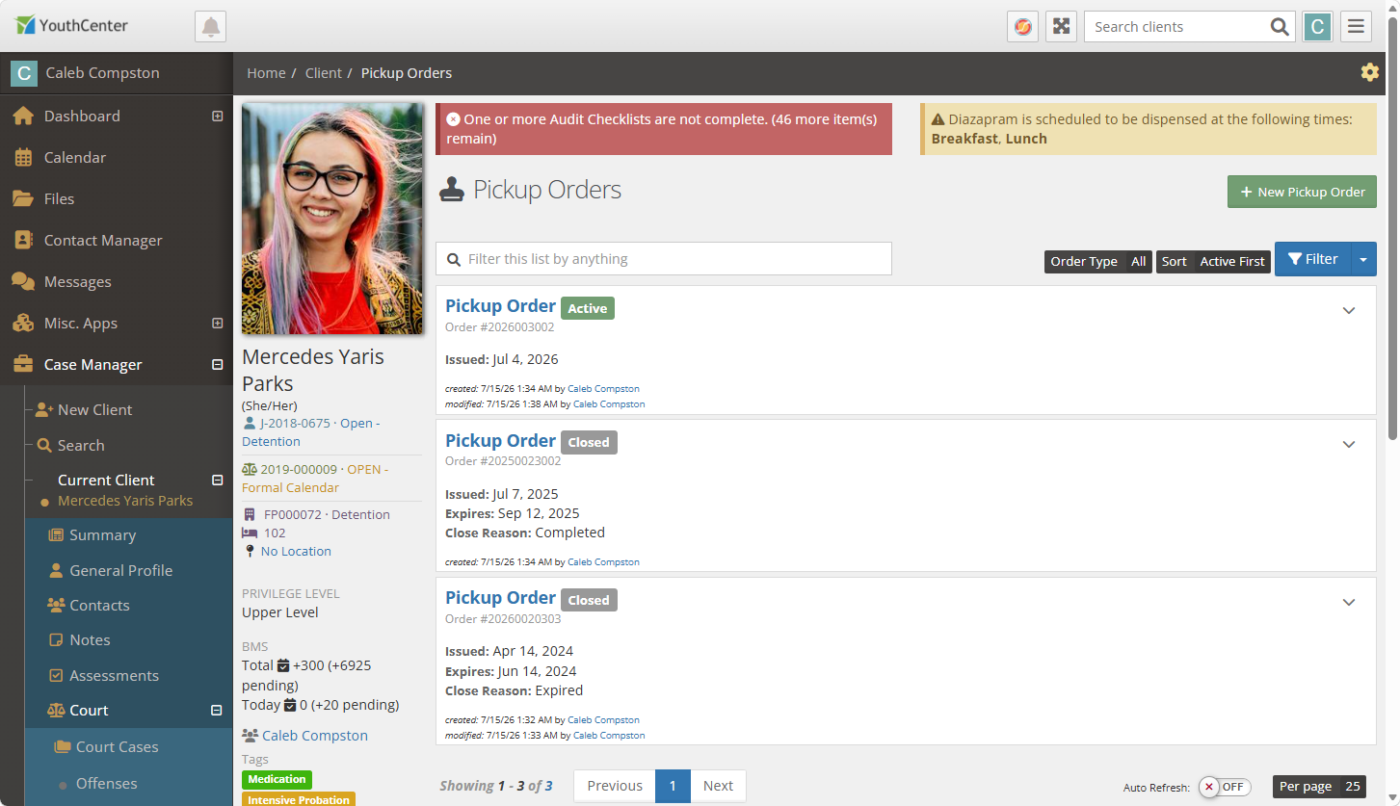
Task: Open Assessments under Current Client
Action: 113,676
